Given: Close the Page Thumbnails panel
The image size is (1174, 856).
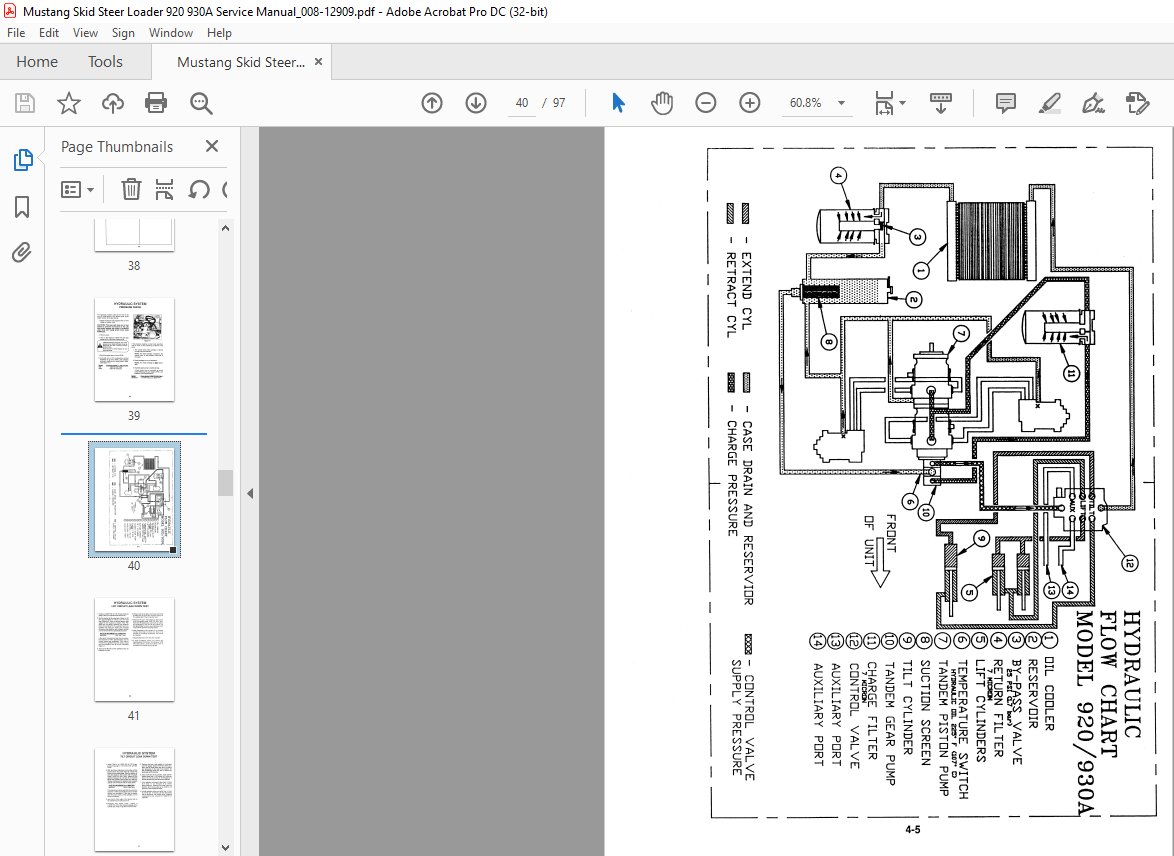Looking at the screenshot, I should point(212,146).
